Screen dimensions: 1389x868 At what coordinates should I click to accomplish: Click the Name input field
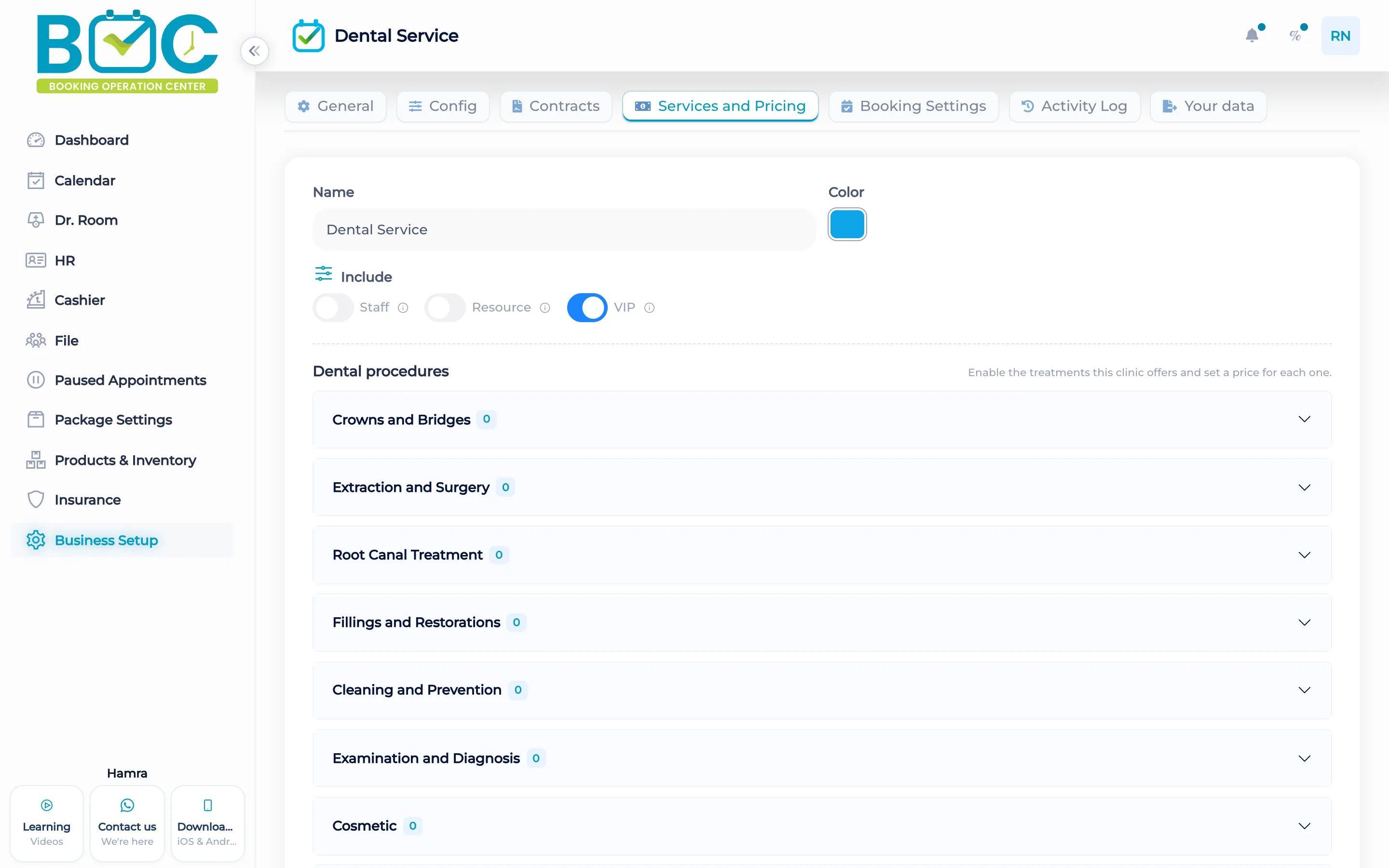click(564, 230)
